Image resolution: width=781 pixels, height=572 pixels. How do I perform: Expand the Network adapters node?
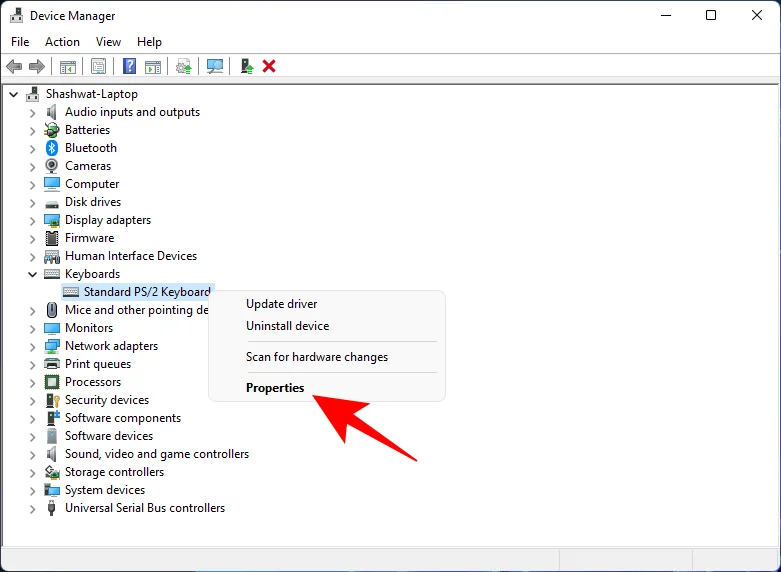pyautogui.click(x=32, y=346)
